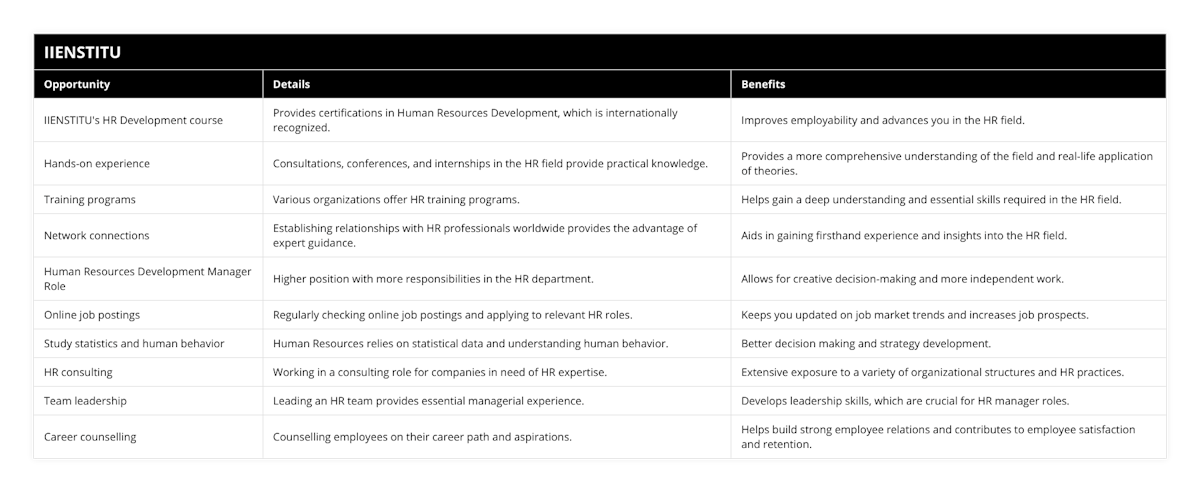Select the Details column header
This screenshot has width=1200, height=492.
pos(497,85)
